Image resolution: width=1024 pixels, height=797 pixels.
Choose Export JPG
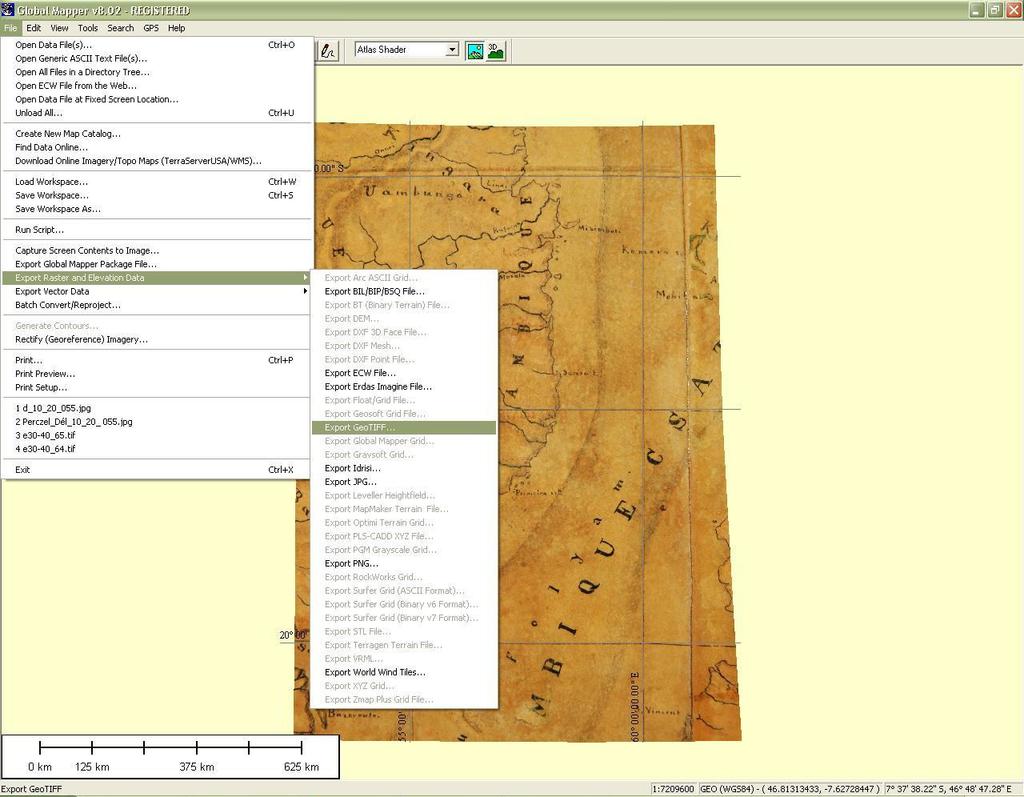(404, 482)
